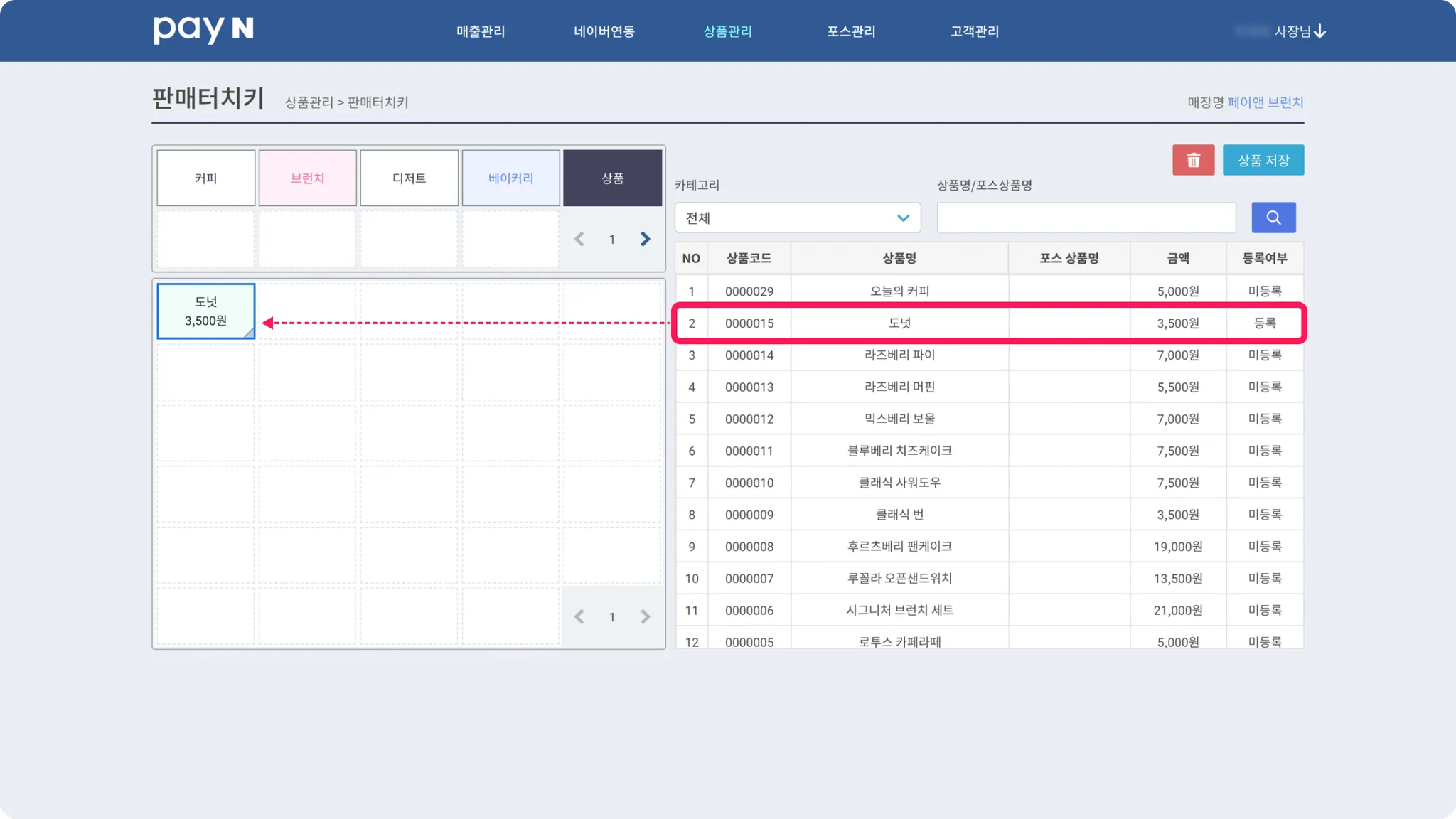The image size is (1456, 819).
Task: Select the 브런치 category tab
Action: pos(307,178)
